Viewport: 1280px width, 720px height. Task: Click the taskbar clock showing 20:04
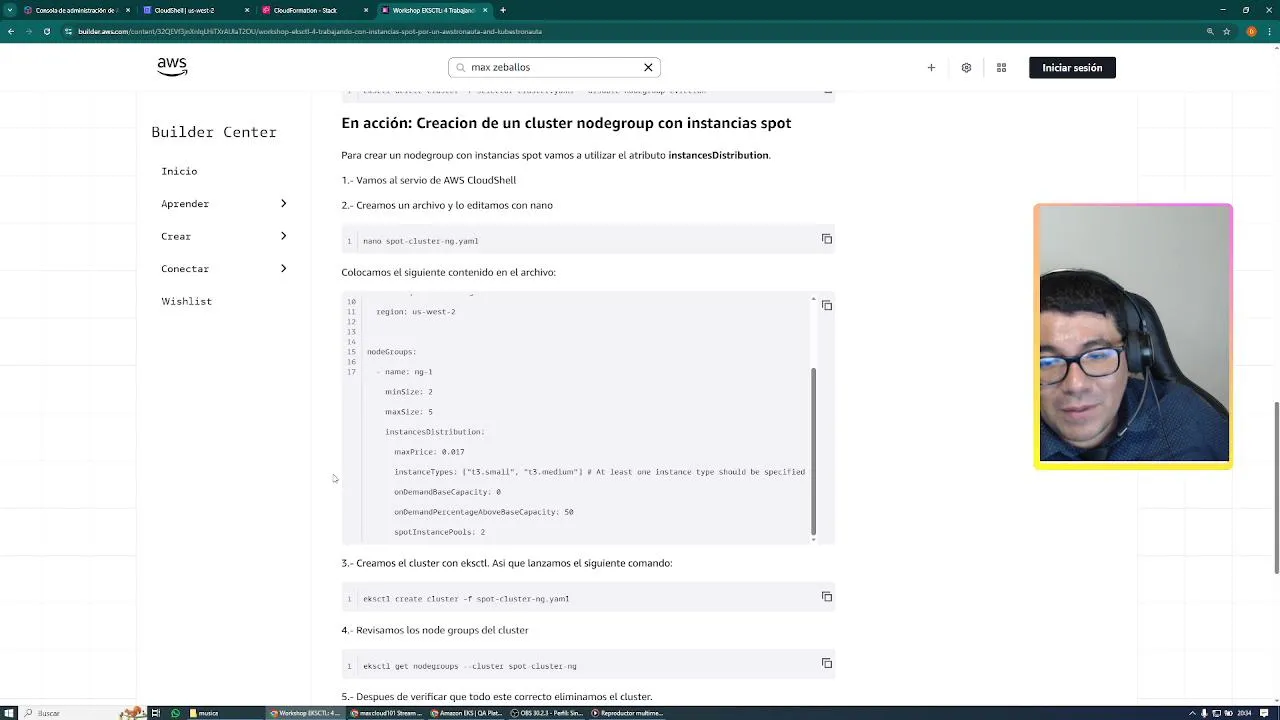coord(1245,713)
